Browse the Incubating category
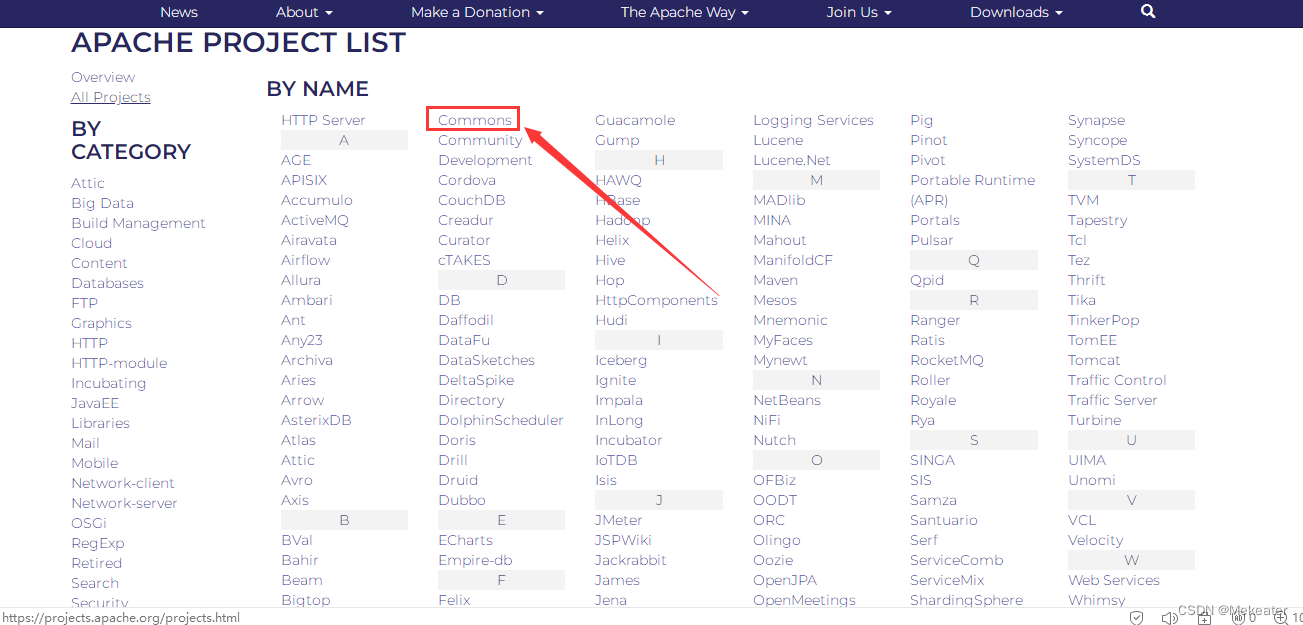 [x=108, y=383]
